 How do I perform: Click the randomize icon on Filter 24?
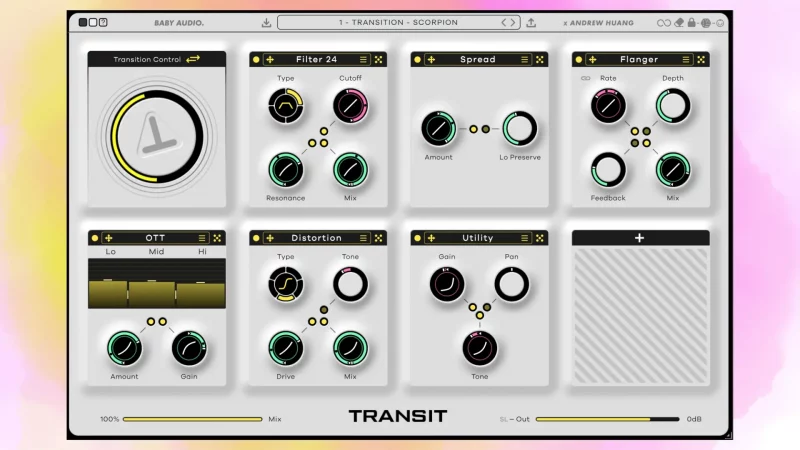pyautogui.click(x=379, y=59)
